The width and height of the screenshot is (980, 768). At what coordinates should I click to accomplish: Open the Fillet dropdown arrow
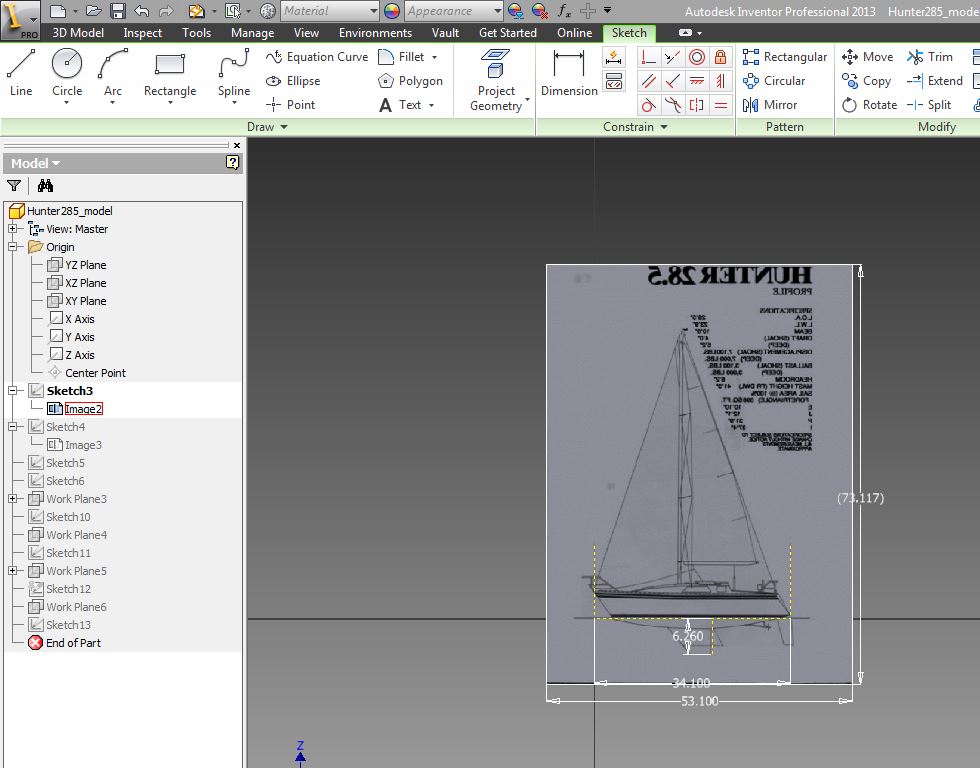tap(434, 57)
